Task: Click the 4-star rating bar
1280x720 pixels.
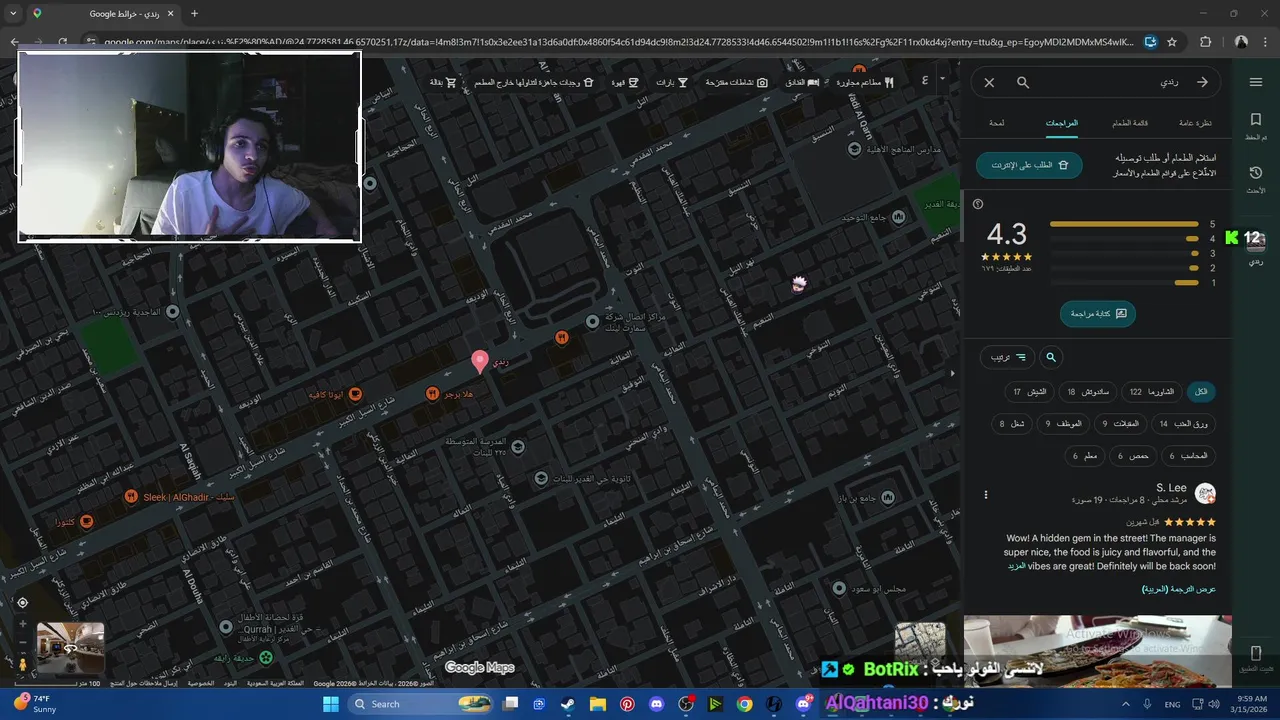Action: point(1124,239)
